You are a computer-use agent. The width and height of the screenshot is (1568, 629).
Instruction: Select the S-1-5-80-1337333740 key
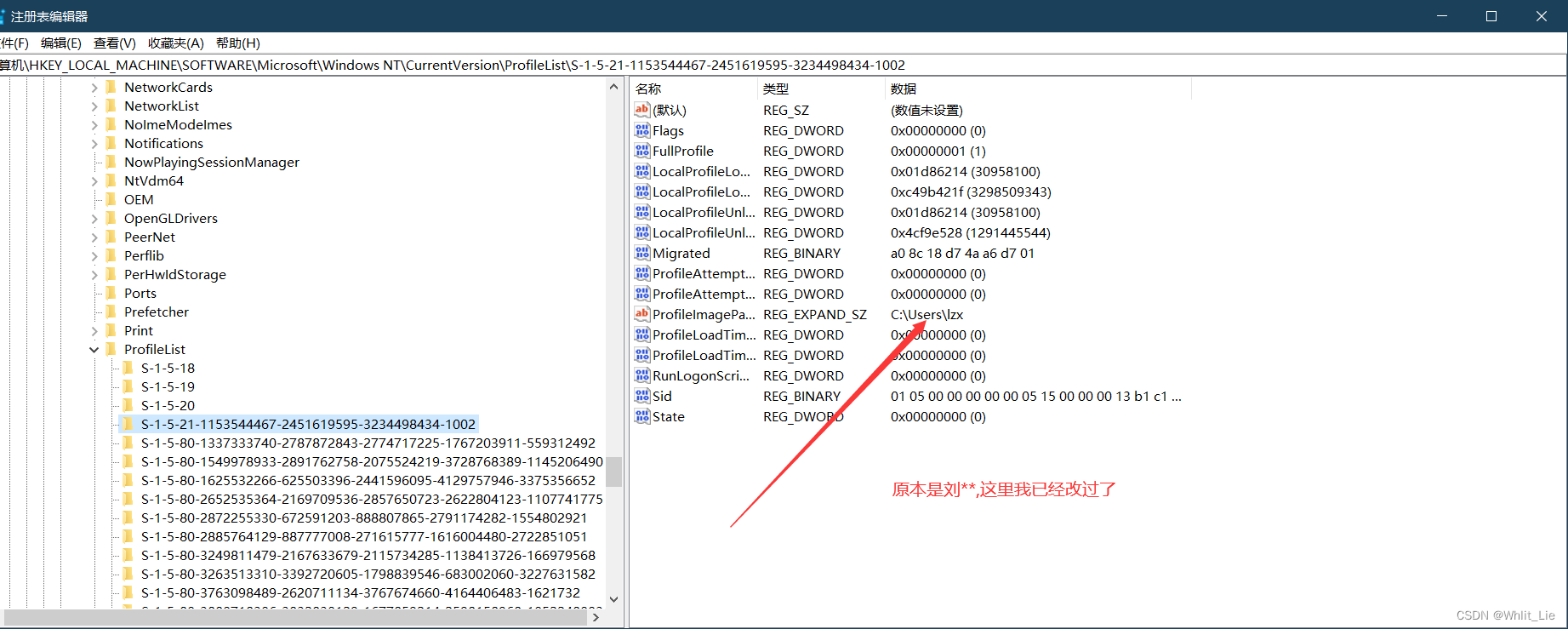pyautogui.click(x=368, y=443)
